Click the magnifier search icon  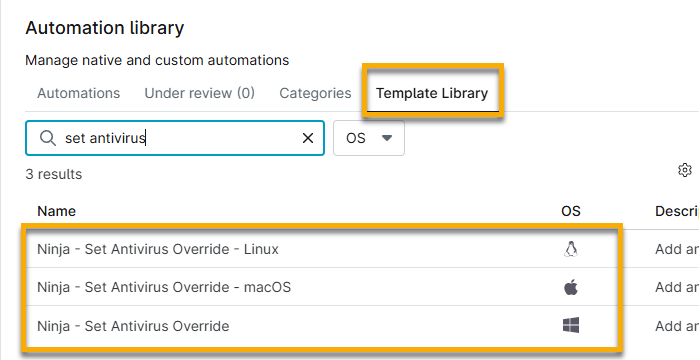[x=48, y=138]
